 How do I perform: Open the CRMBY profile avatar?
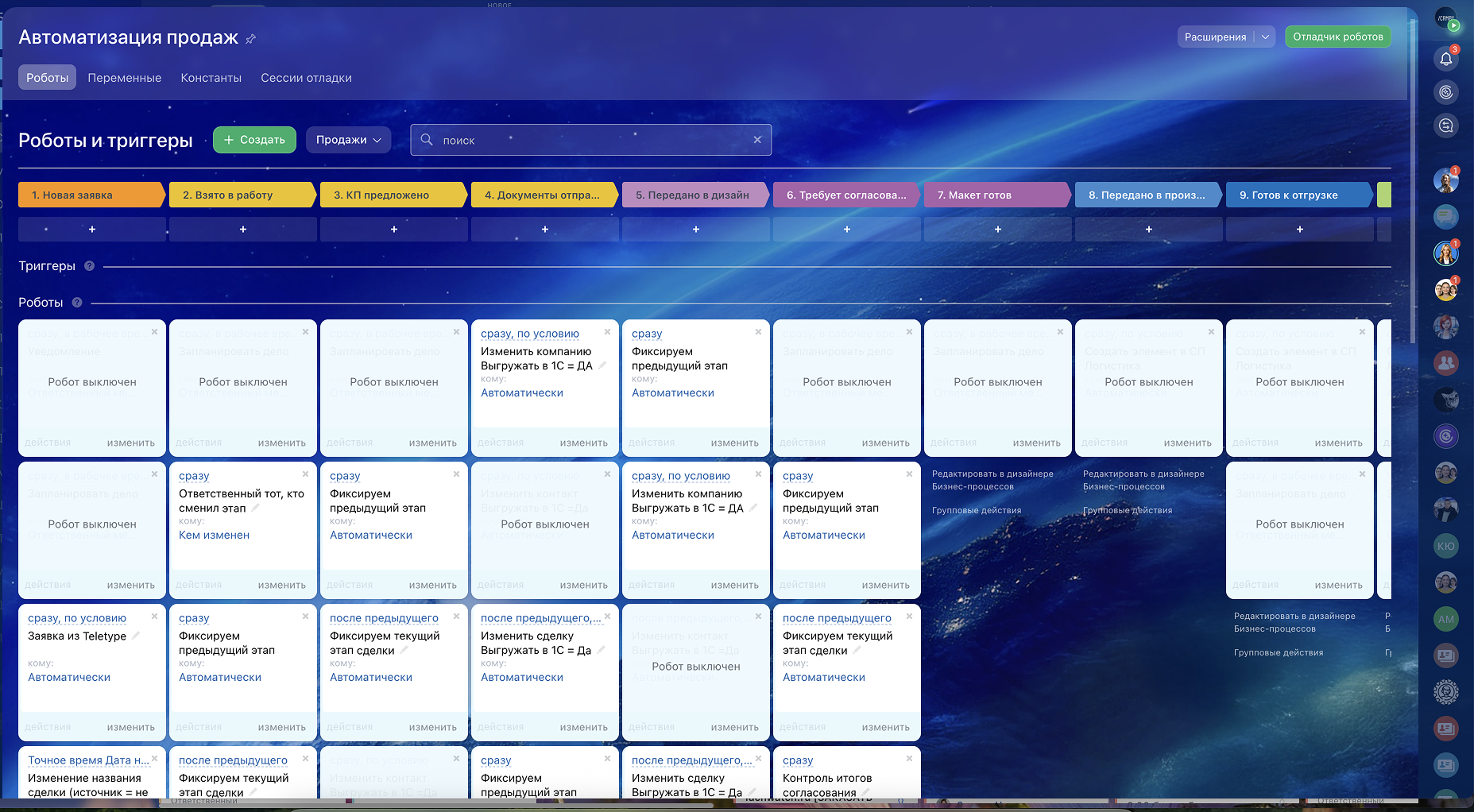[1446, 19]
